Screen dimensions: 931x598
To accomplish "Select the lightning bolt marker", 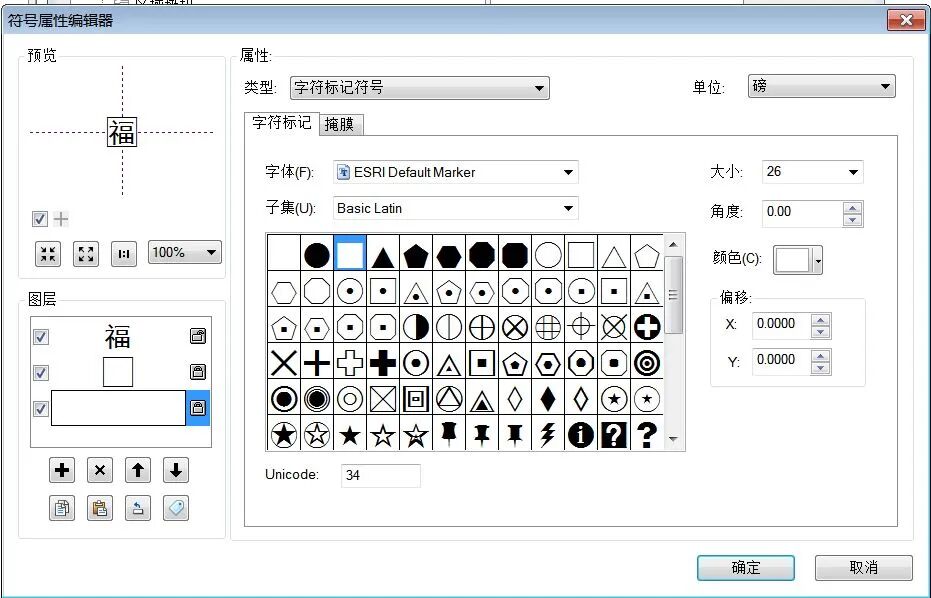I will click(x=547, y=435).
